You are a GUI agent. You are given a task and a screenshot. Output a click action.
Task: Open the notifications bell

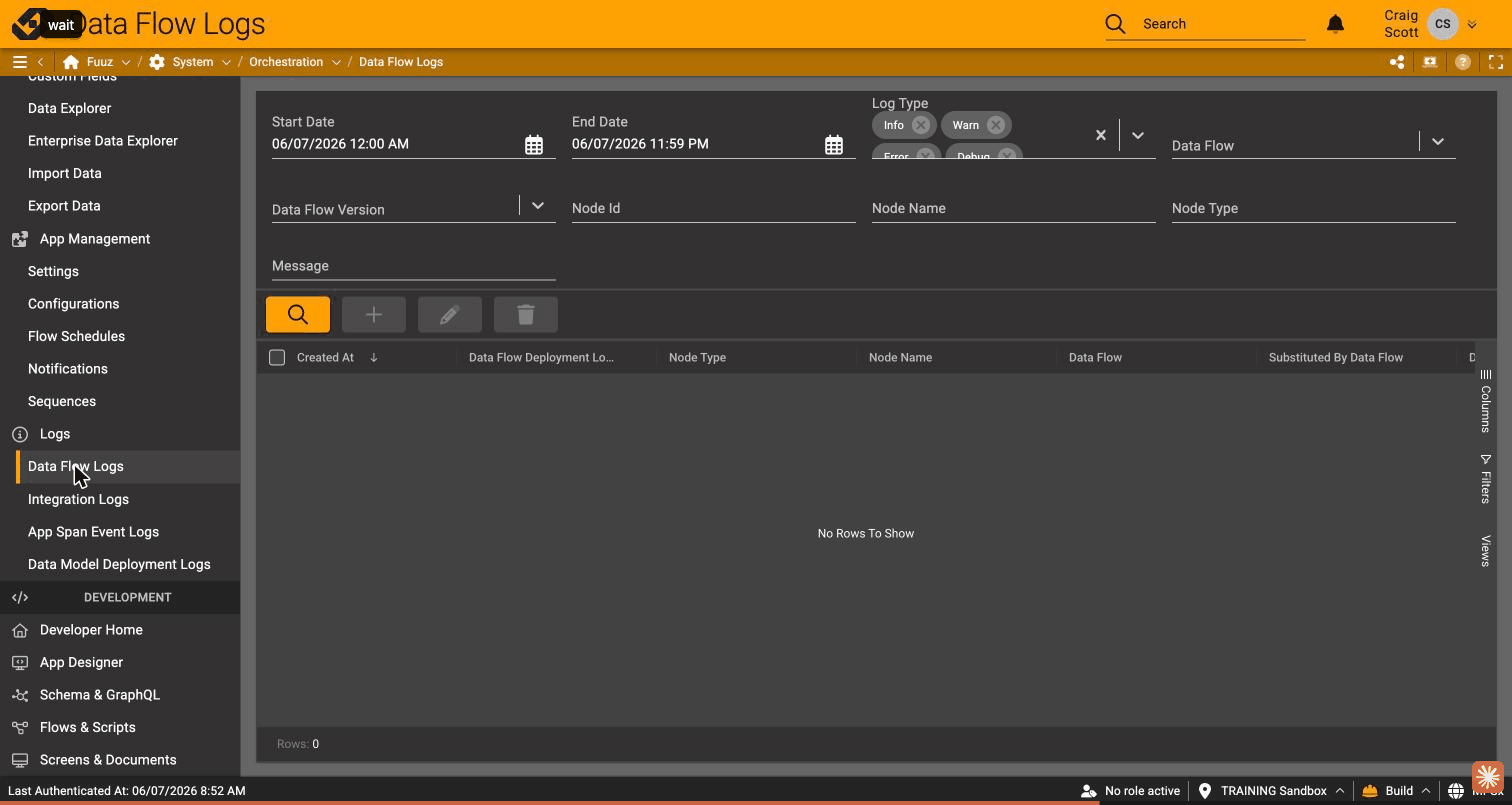1335,24
